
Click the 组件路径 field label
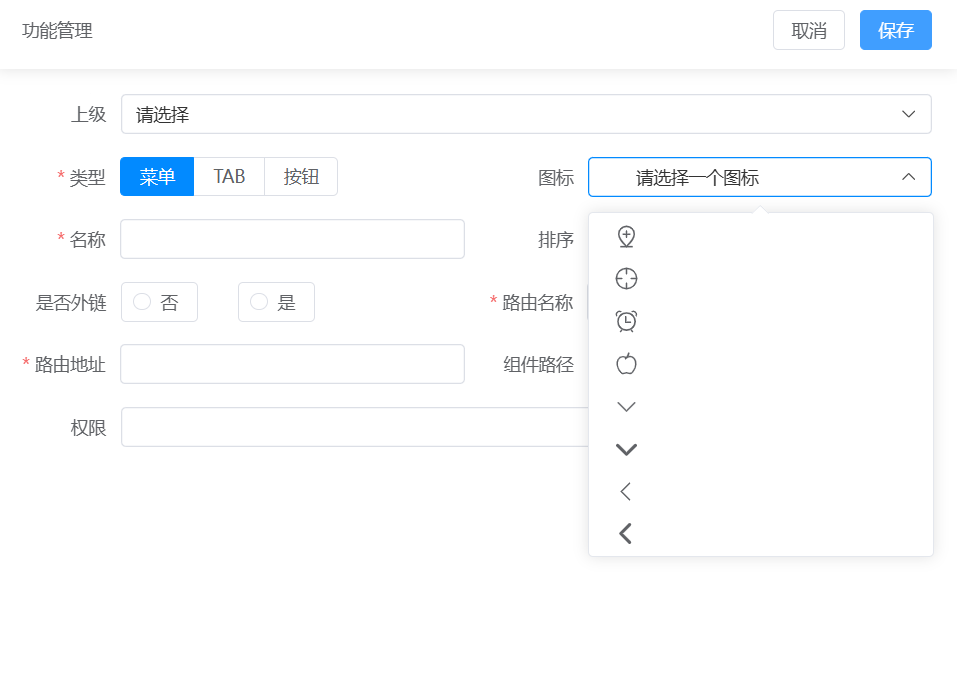click(x=538, y=365)
